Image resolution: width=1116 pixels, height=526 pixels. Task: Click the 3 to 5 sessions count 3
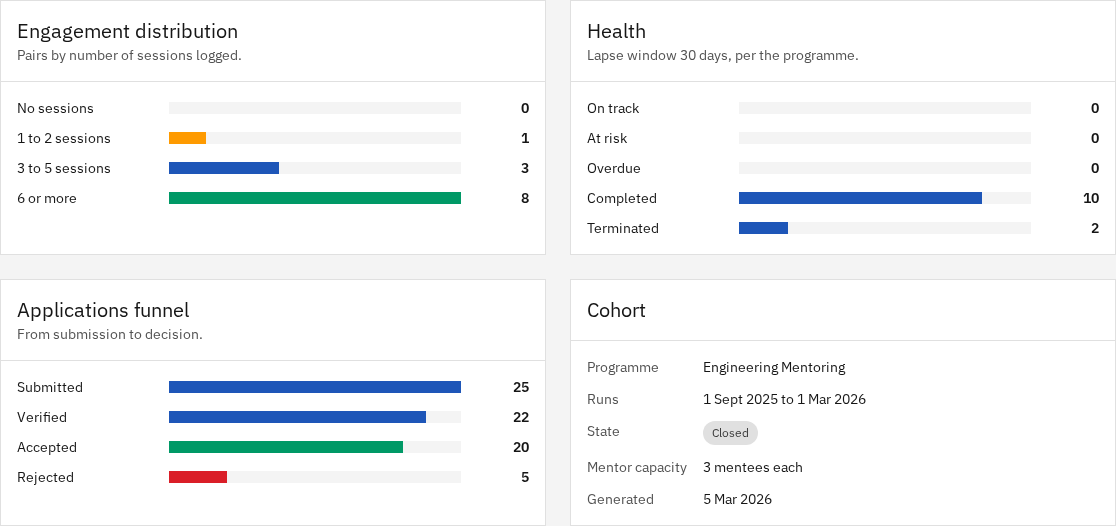click(525, 168)
